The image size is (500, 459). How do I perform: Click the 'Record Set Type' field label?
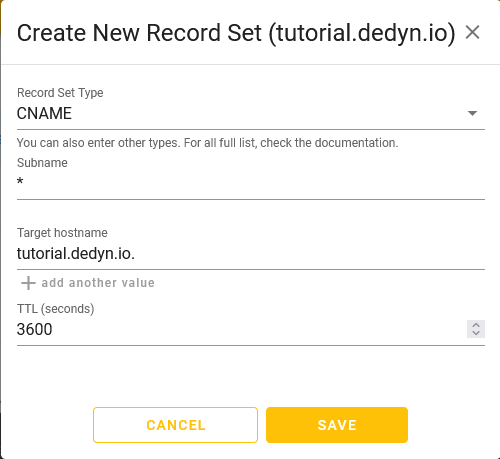pos(60,93)
